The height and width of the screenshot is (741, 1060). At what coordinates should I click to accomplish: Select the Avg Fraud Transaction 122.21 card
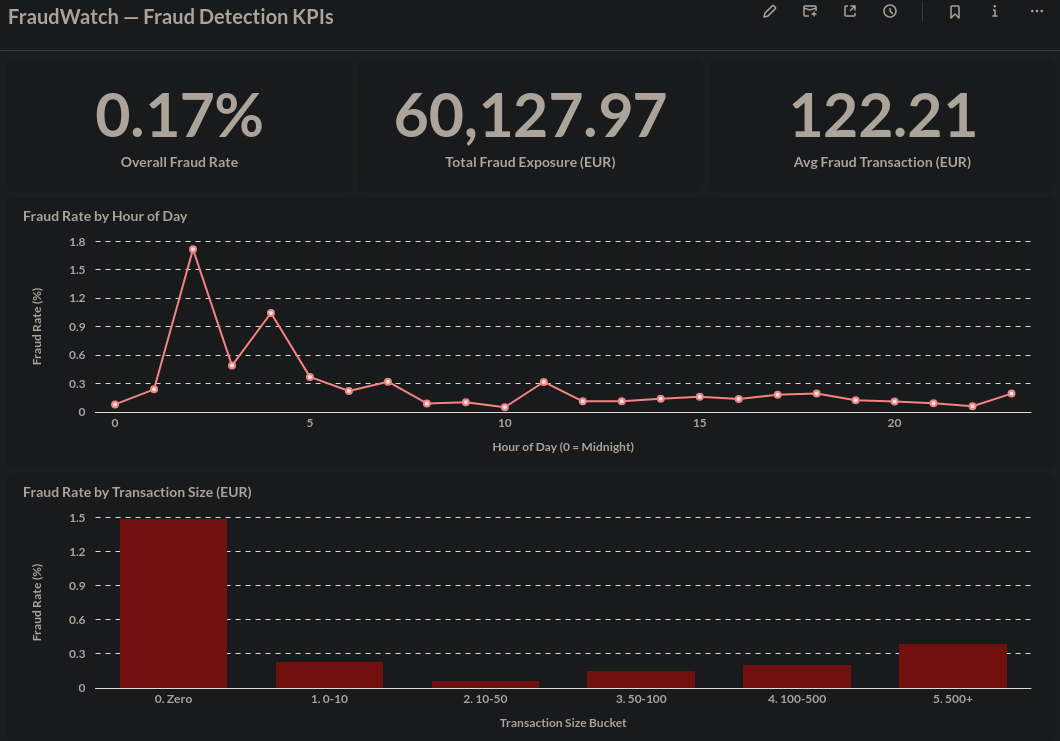[x=882, y=126]
